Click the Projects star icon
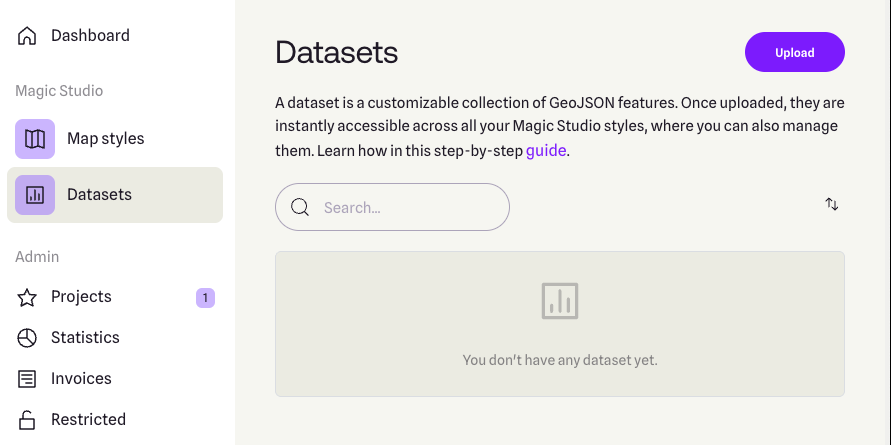The width and height of the screenshot is (891, 445). click(x=27, y=297)
